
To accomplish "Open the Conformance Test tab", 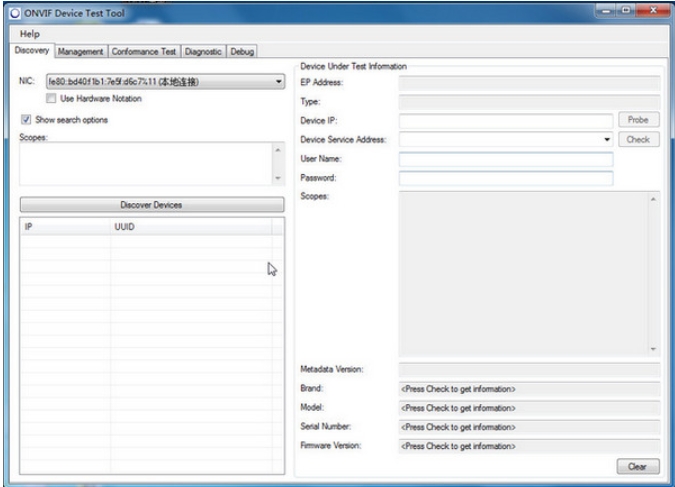I will pos(144,52).
